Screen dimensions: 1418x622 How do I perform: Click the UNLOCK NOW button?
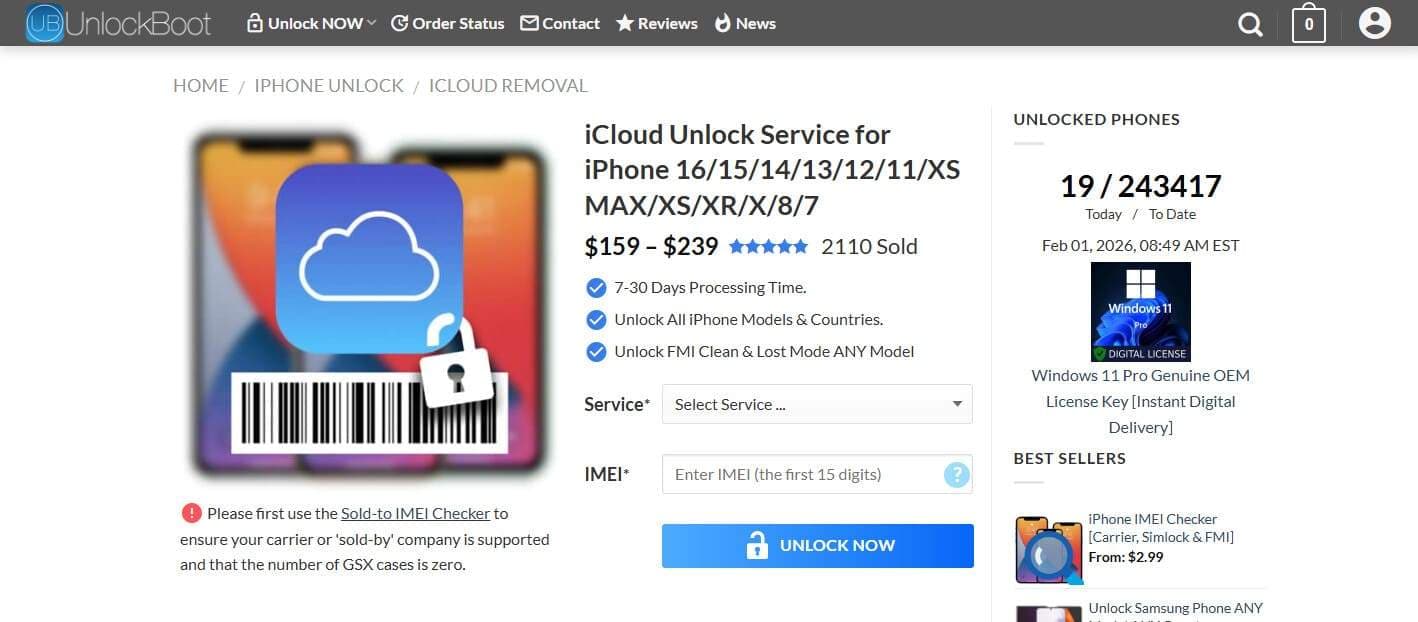coord(816,545)
